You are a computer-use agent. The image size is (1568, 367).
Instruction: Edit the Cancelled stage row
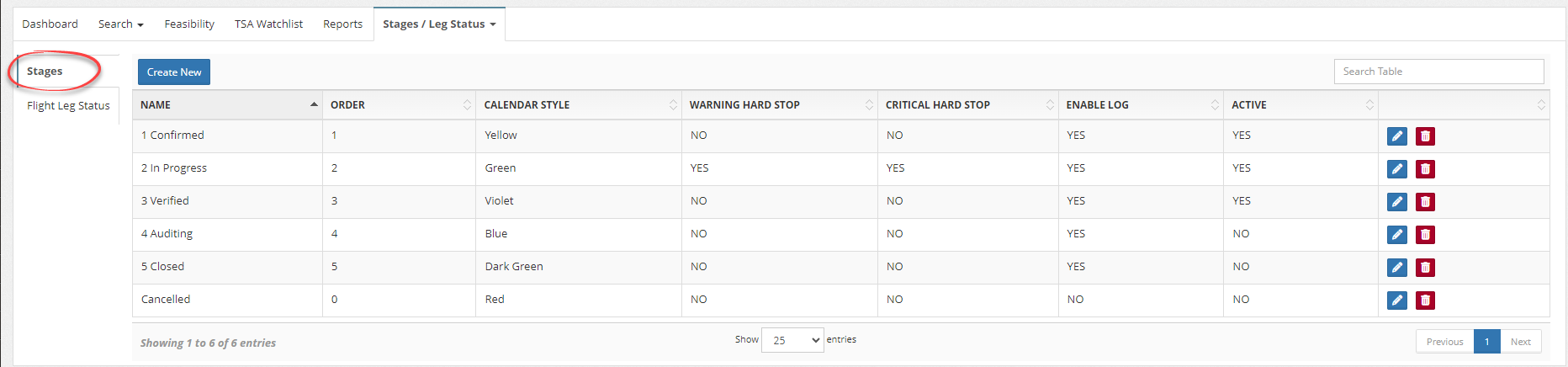(1397, 301)
